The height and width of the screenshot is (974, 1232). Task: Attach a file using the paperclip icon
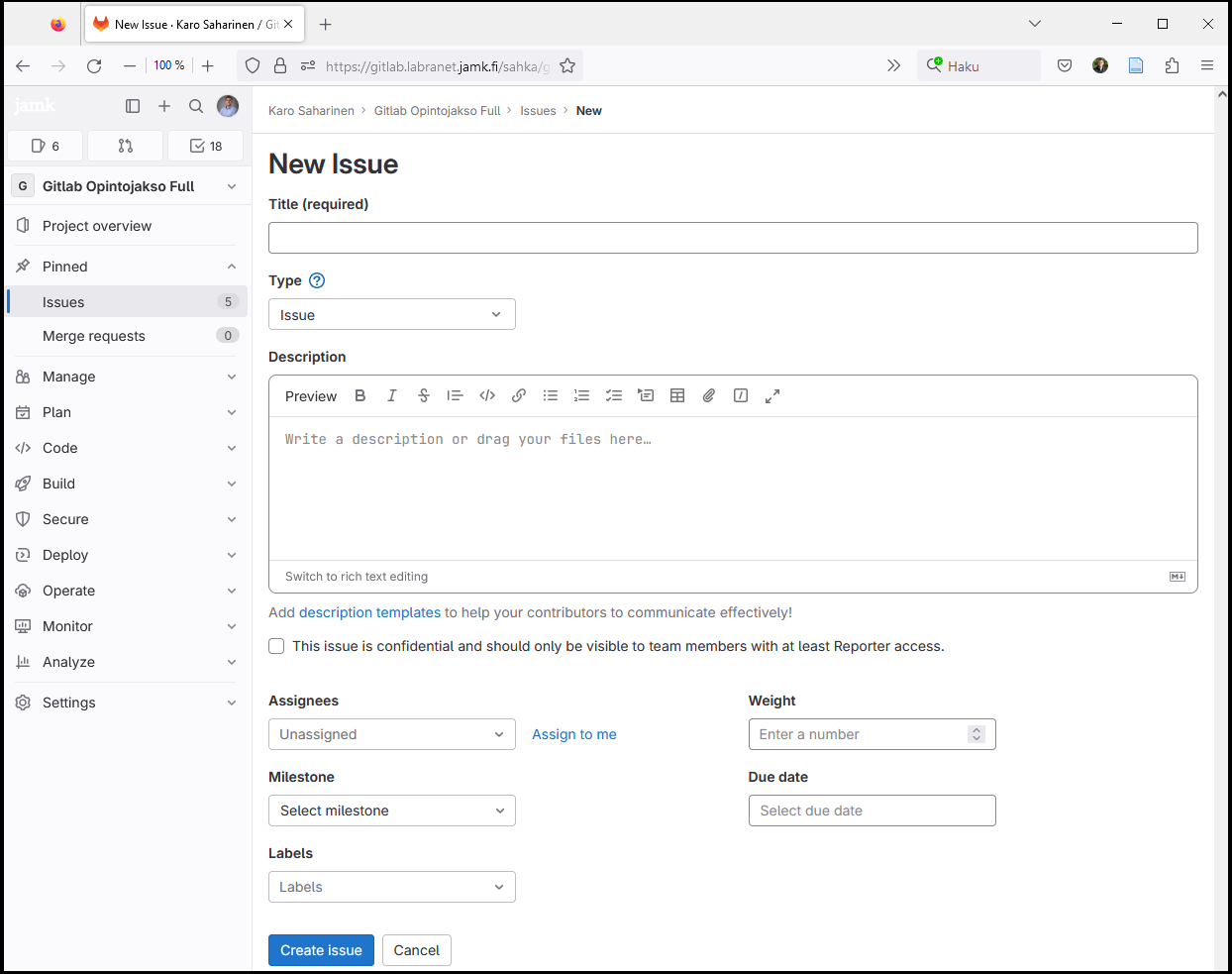(709, 395)
